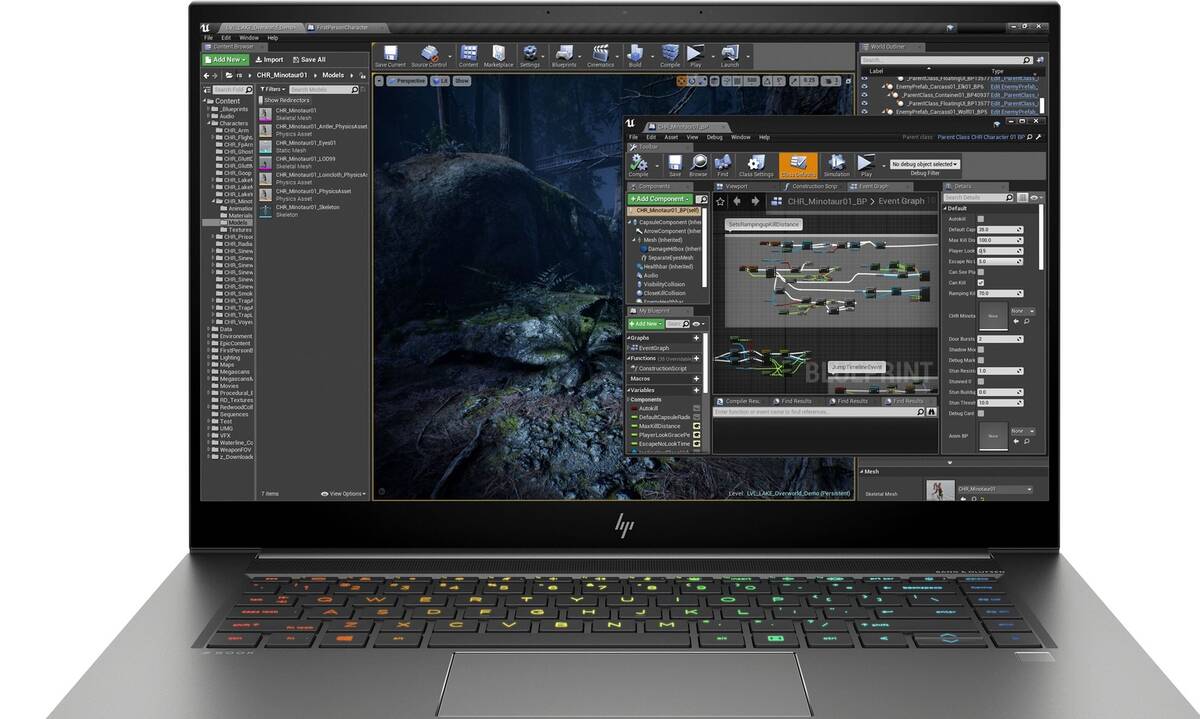Click Play icon in blueprint editor toolbar
The height and width of the screenshot is (719, 1200).
(x=866, y=165)
